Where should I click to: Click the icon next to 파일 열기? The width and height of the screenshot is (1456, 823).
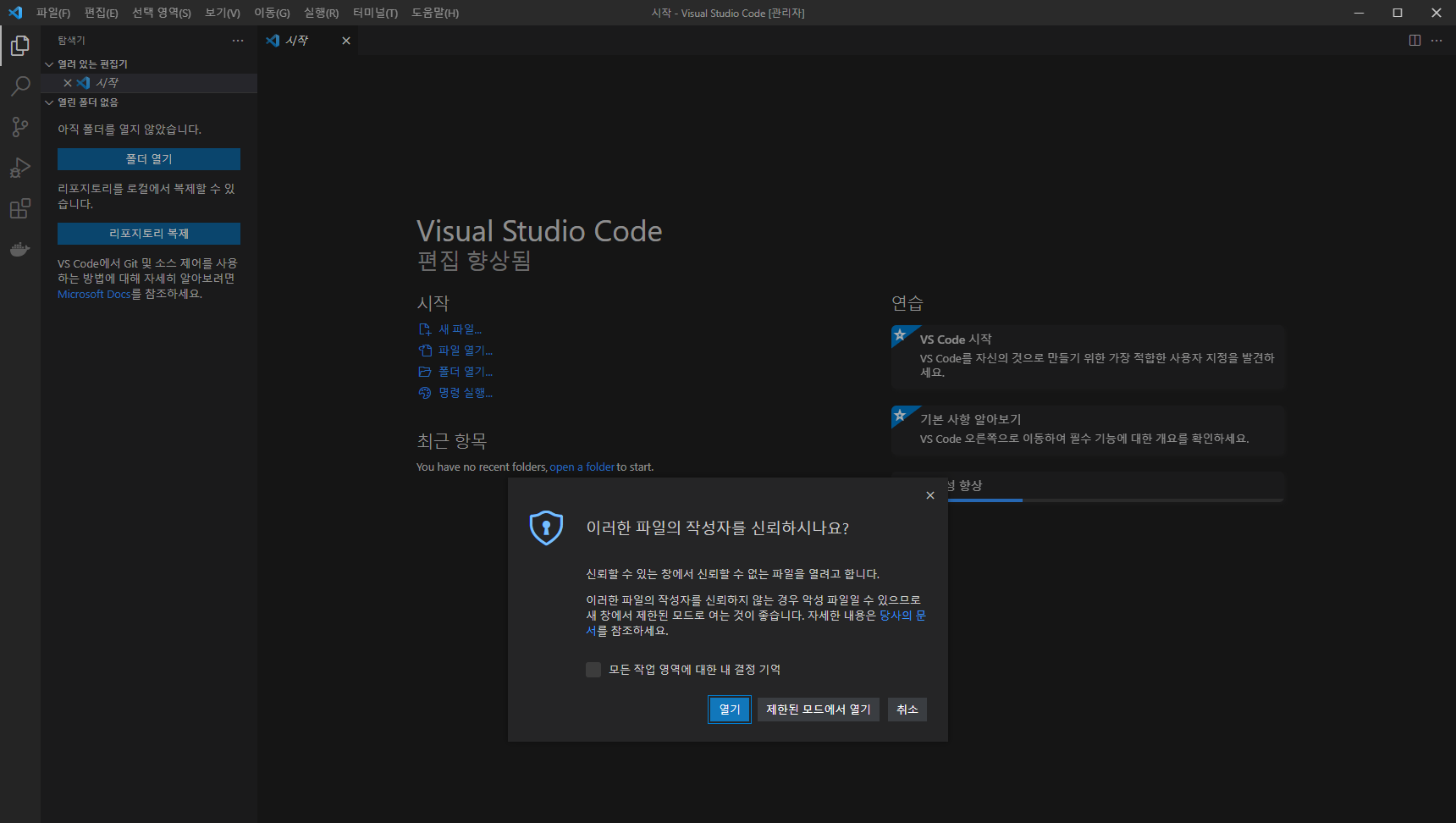[x=425, y=351]
